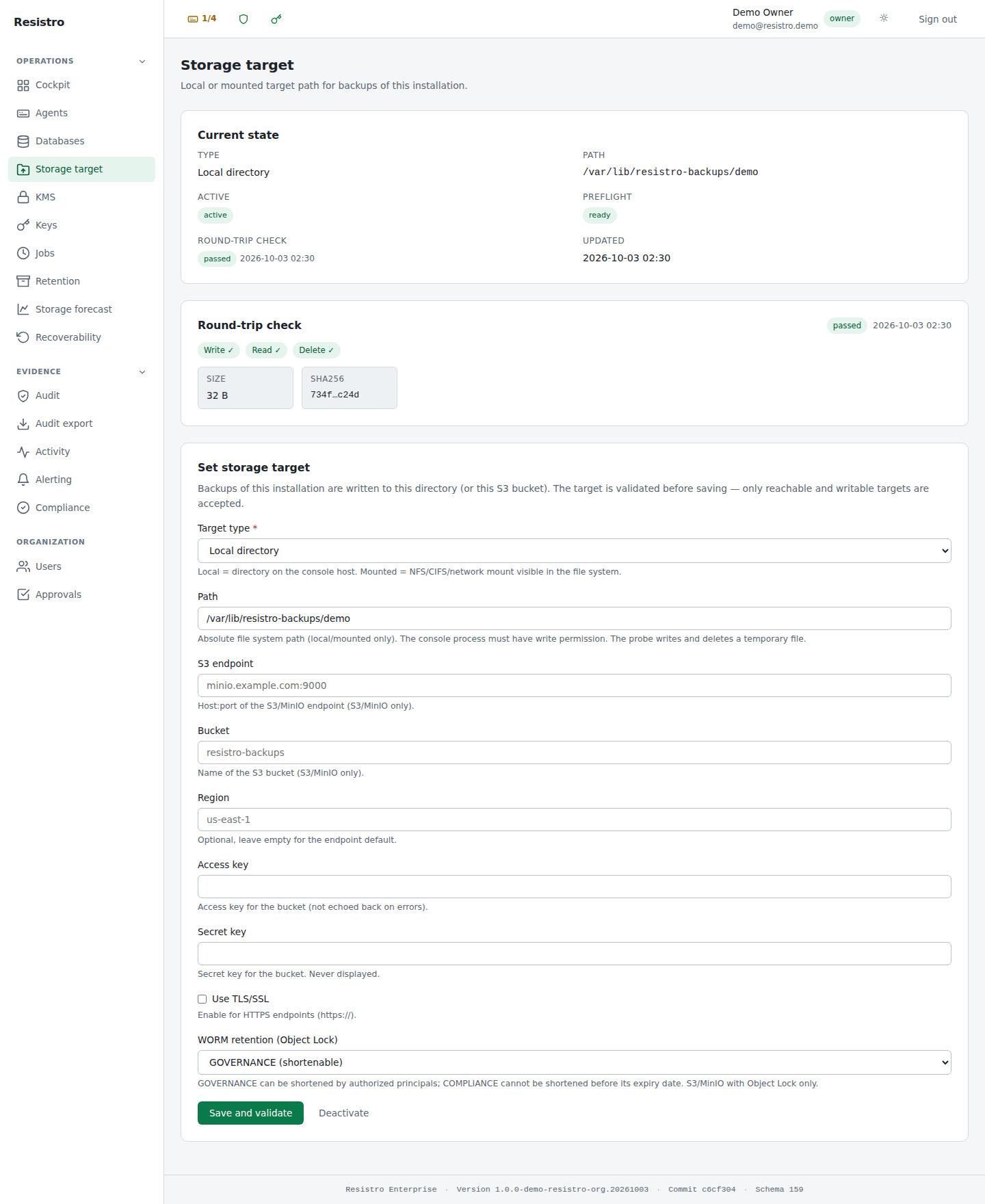Open the KMS lock icon
Image resolution: width=985 pixels, height=1204 pixels.
pos(23,197)
